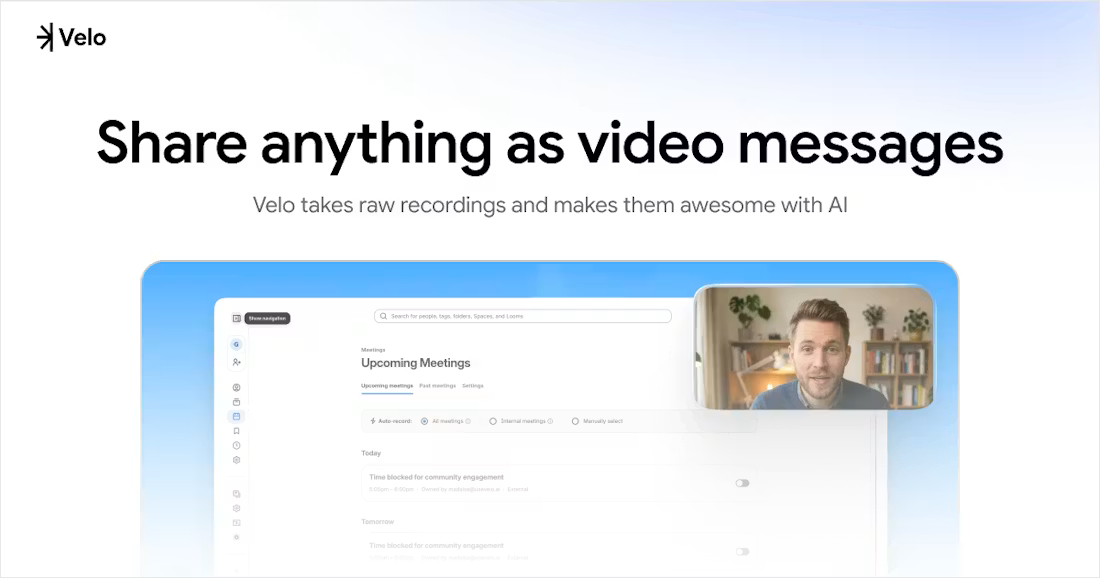Click the Today section label
This screenshot has height=578, width=1100.
[x=371, y=453]
